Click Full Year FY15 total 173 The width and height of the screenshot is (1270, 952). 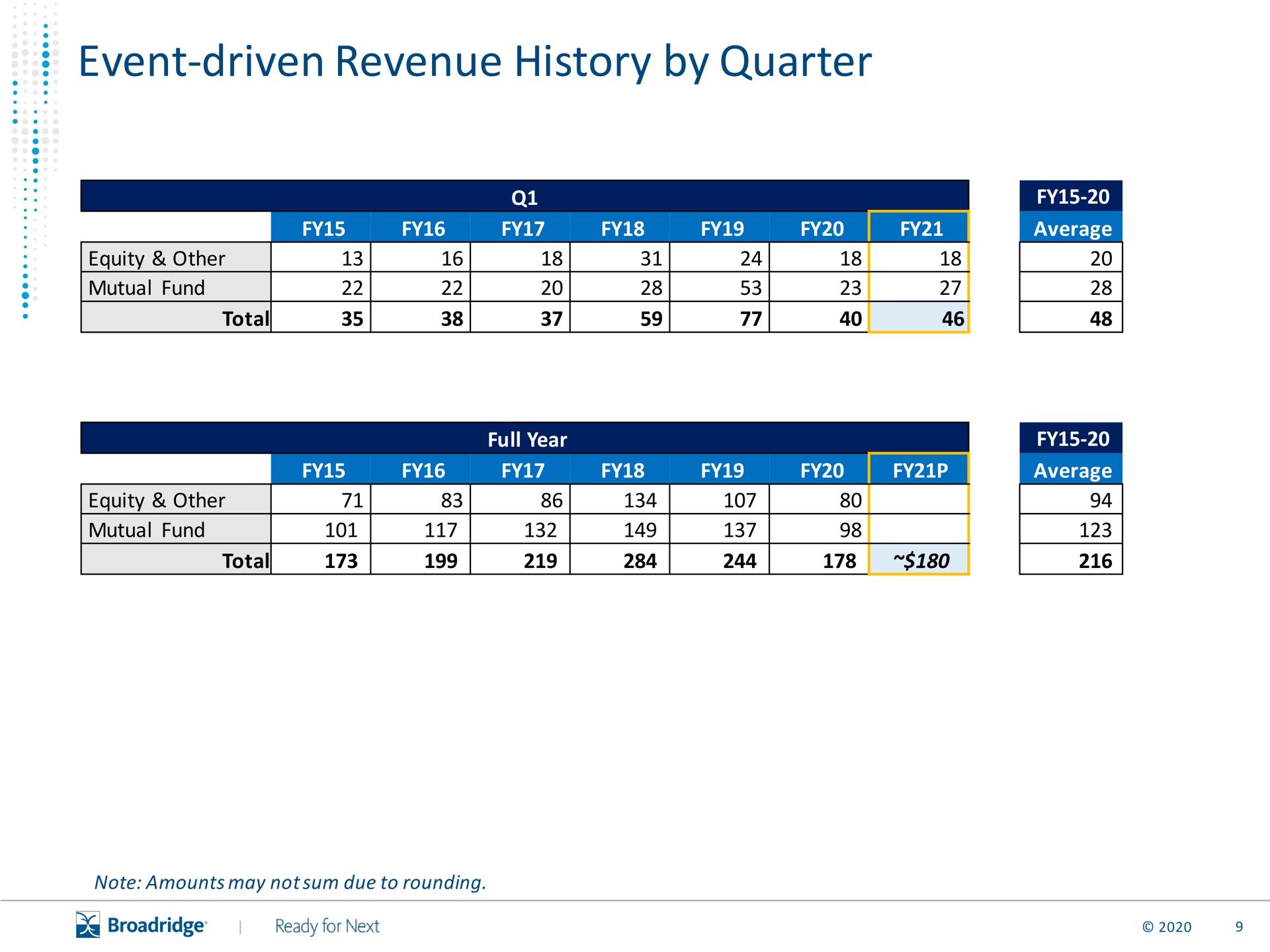[321, 560]
